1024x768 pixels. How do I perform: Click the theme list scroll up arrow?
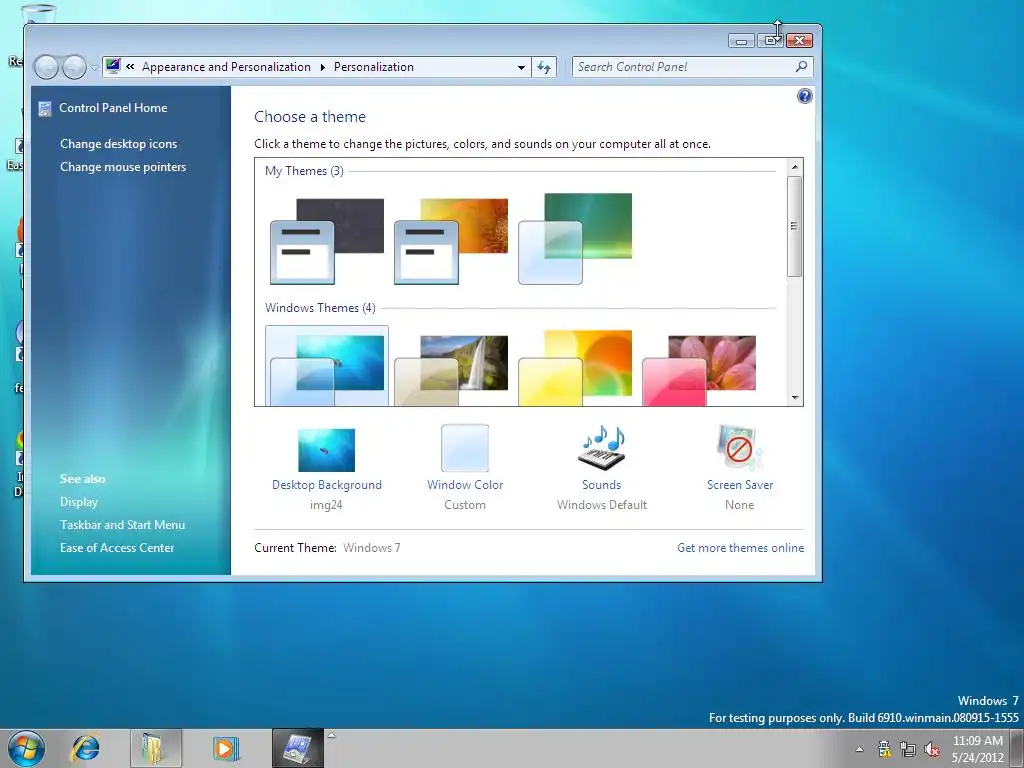[x=795, y=167]
